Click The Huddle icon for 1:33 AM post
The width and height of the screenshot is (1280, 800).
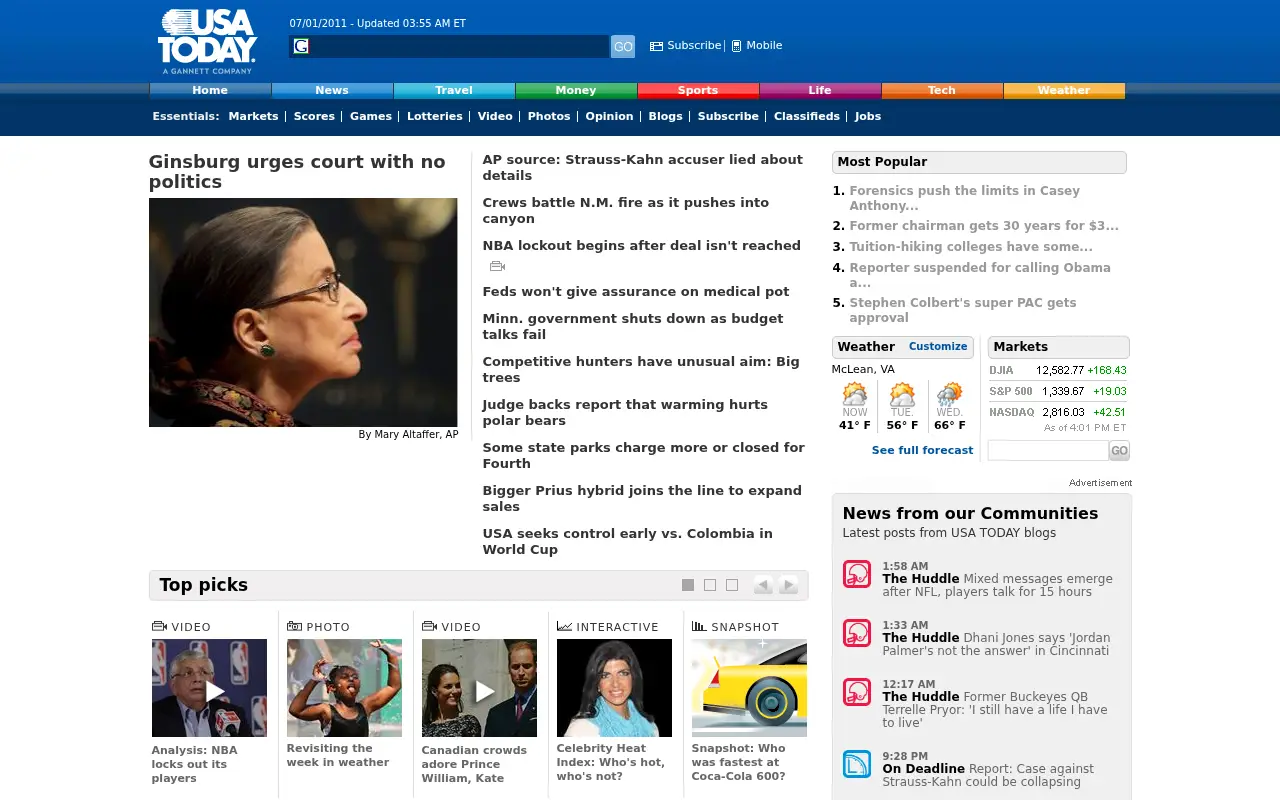pos(857,633)
